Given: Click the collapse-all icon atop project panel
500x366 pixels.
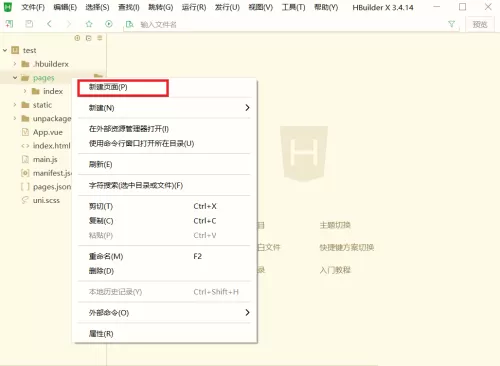Looking at the screenshot, I should pyautogui.click(x=89, y=38).
